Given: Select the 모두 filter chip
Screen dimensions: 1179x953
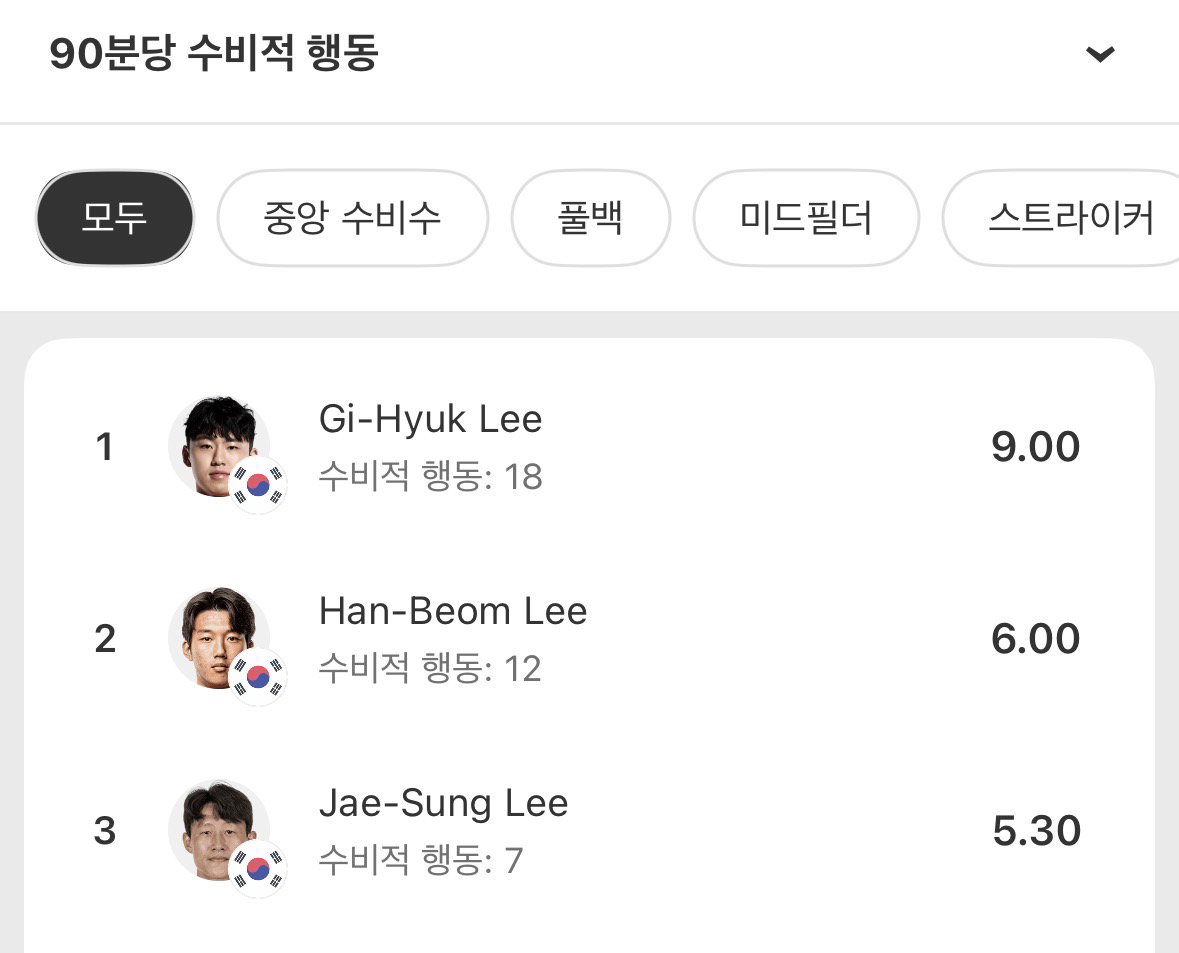Looking at the screenshot, I should (114, 218).
